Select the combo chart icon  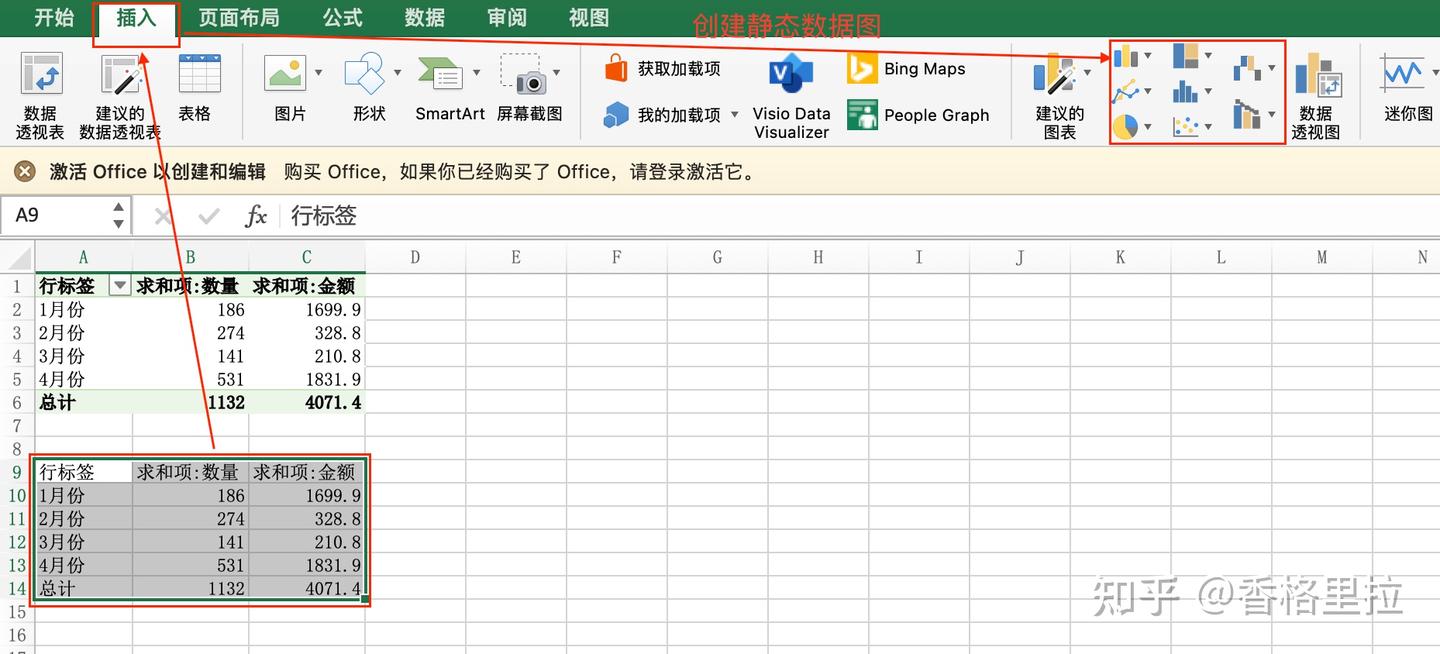pos(1247,114)
